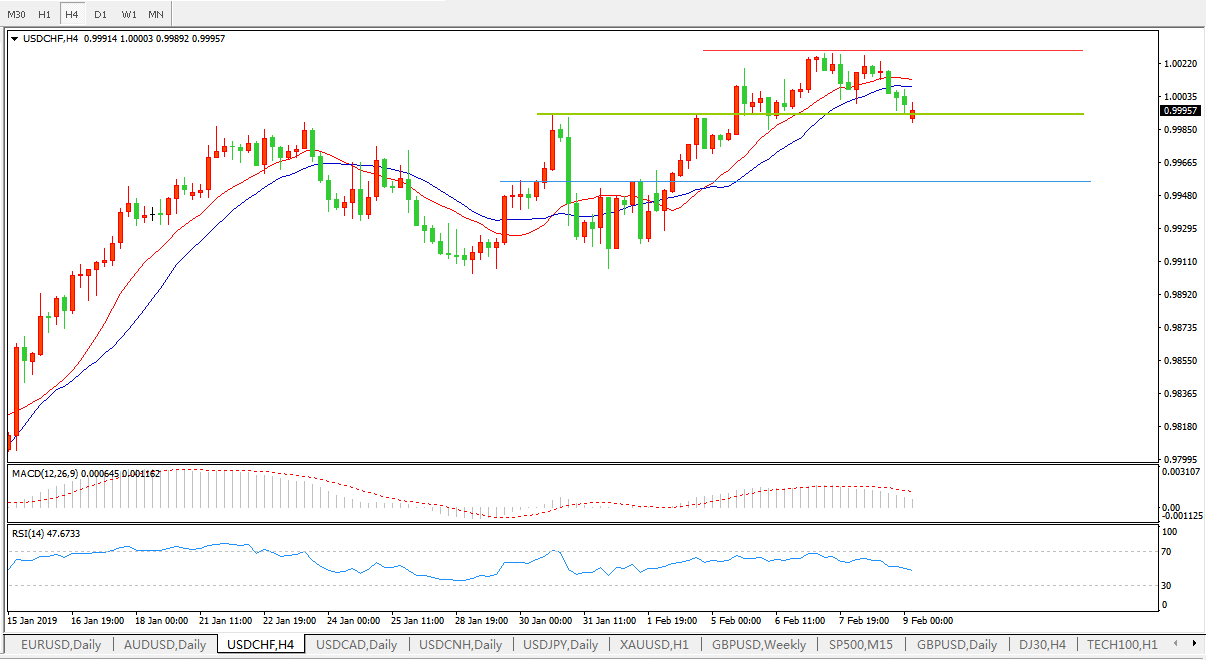Switch to M30 timeframe
Viewport: 1206px width, 660px height.
(17, 15)
